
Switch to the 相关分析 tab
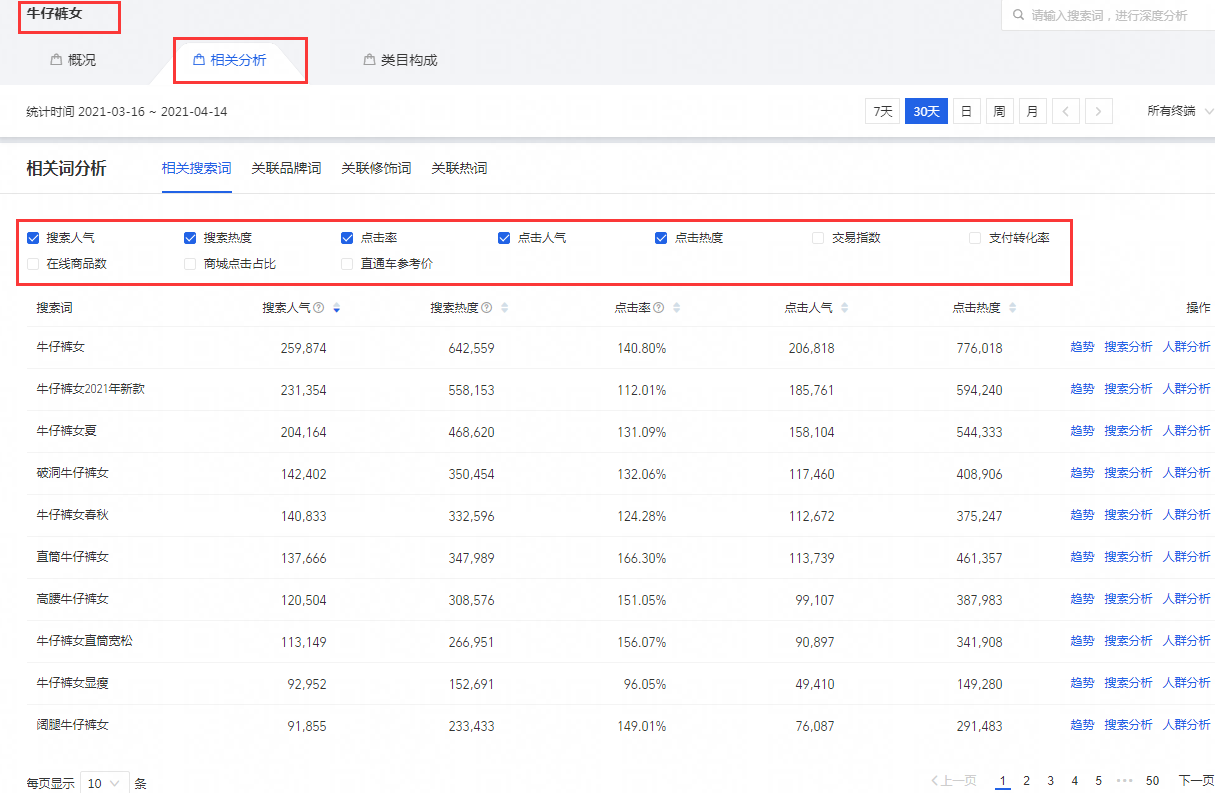point(230,60)
